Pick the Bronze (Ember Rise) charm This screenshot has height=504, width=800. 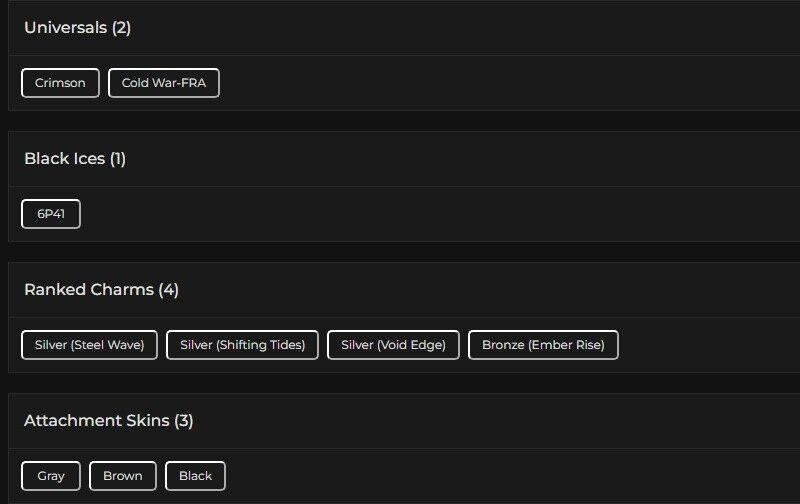[x=543, y=345]
